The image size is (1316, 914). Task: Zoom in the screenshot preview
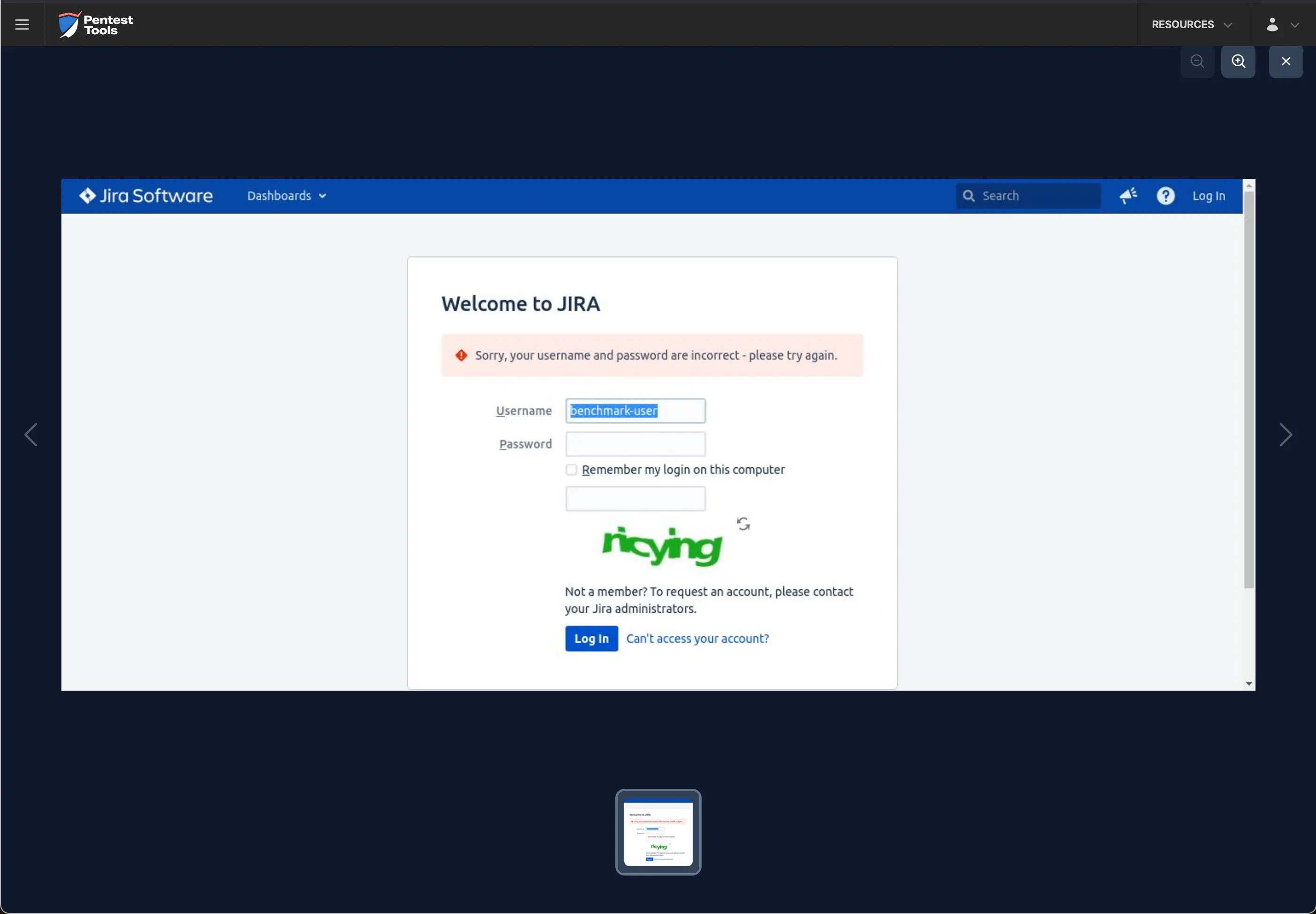click(x=1238, y=61)
